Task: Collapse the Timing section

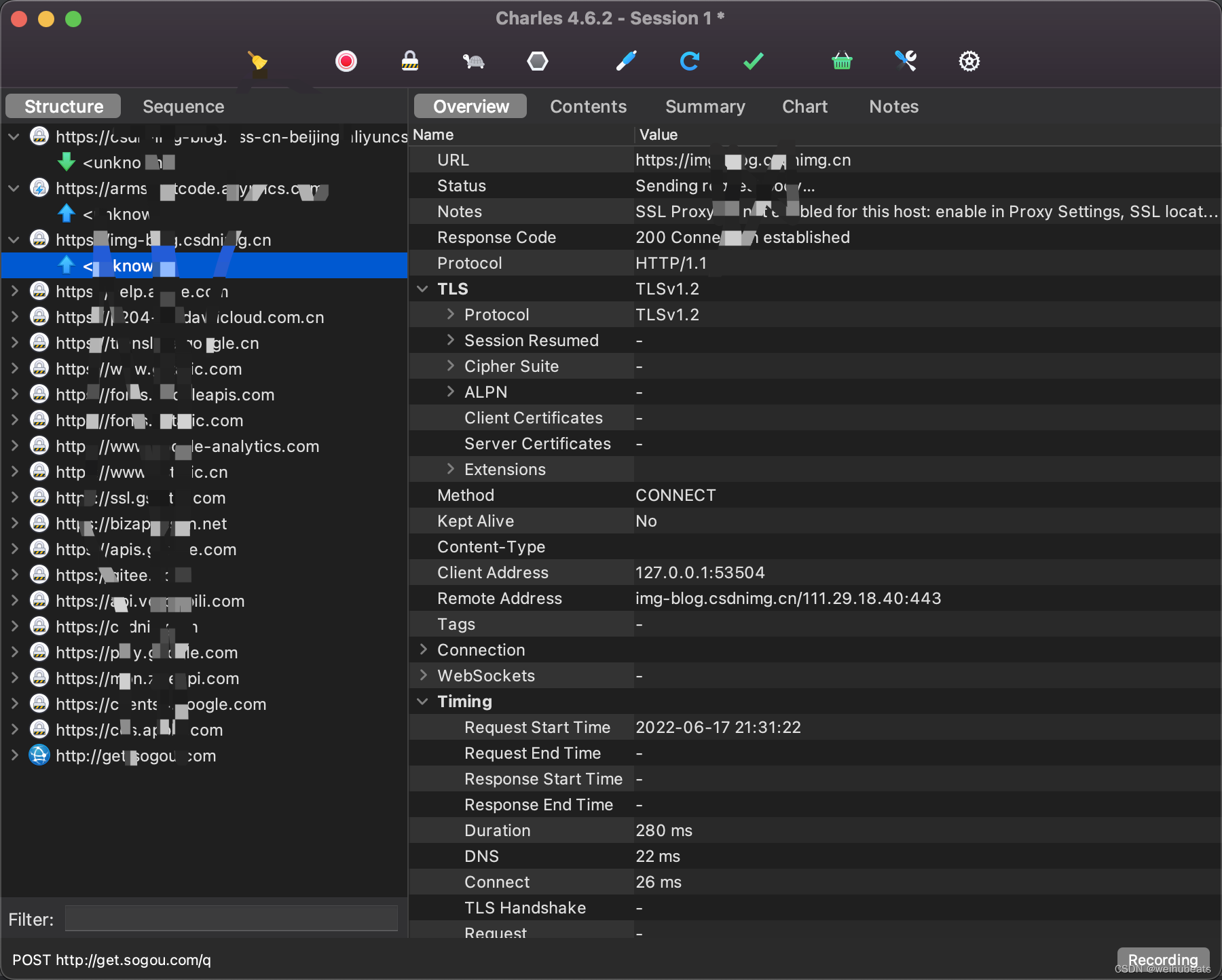Action: pyautogui.click(x=423, y=702)
